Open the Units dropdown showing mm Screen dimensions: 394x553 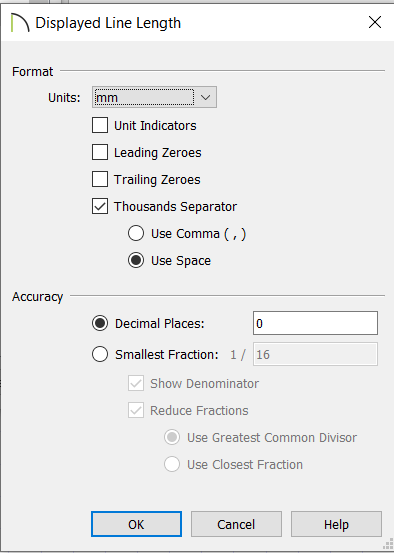154,97
